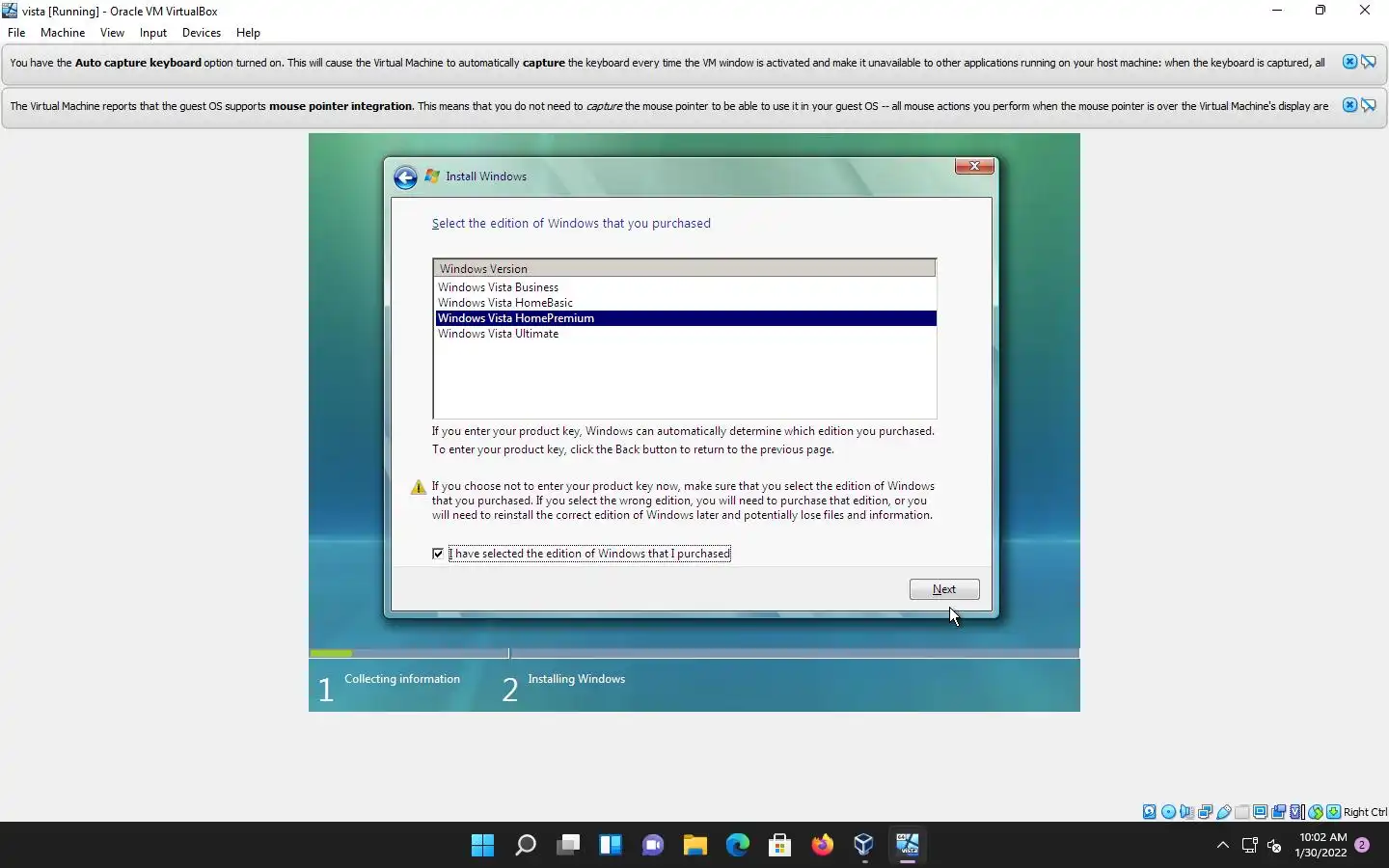Viewport: 1389px width, 868px height.
Task: Go back using the blue arrow button
Action: 405,177
